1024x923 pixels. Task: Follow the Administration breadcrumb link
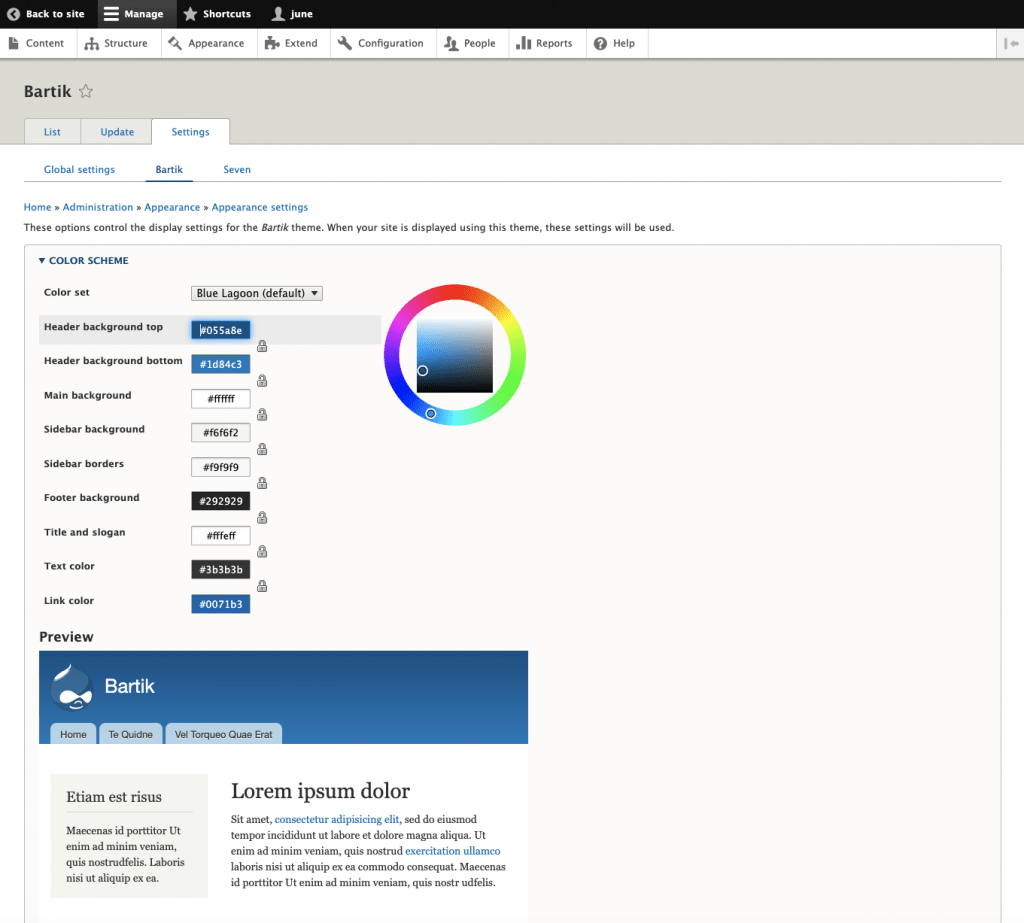tap(98, 207)
